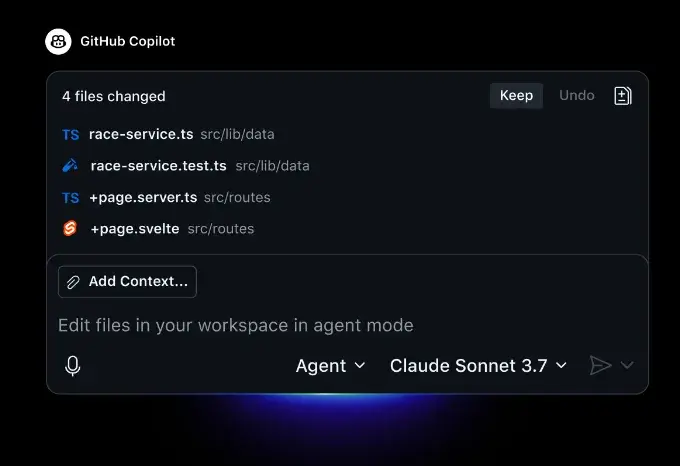The image size is (680, 466).
Task: Open the Agent mode dropdown
Action: [x=330, y=366]
